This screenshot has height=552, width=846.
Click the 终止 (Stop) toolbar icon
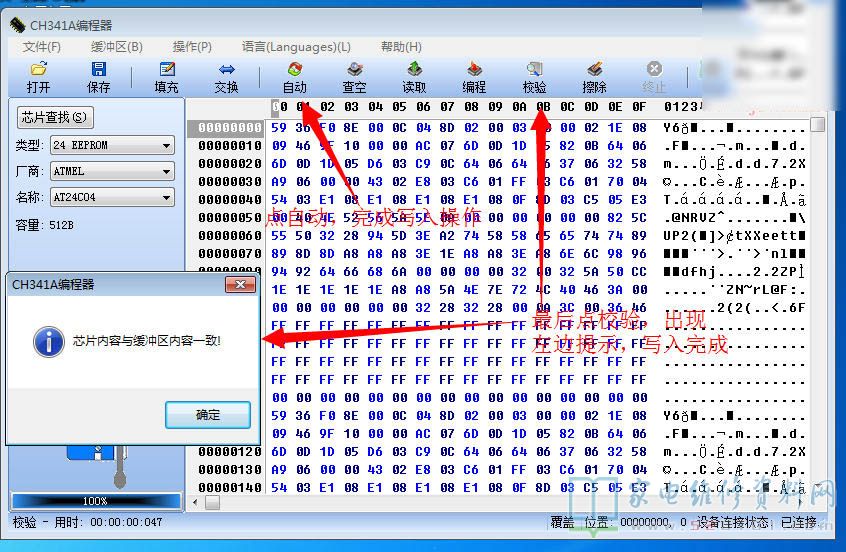coord(654,70)
